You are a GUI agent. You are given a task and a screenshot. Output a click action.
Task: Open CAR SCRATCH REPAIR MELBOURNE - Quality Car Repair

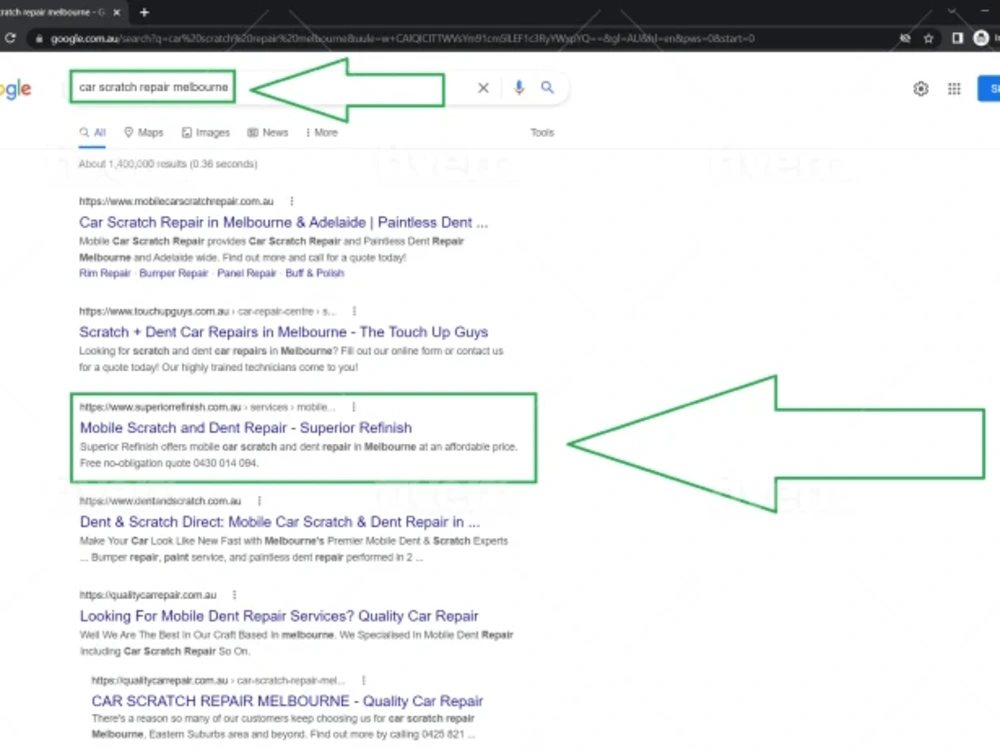pos(287,701)
